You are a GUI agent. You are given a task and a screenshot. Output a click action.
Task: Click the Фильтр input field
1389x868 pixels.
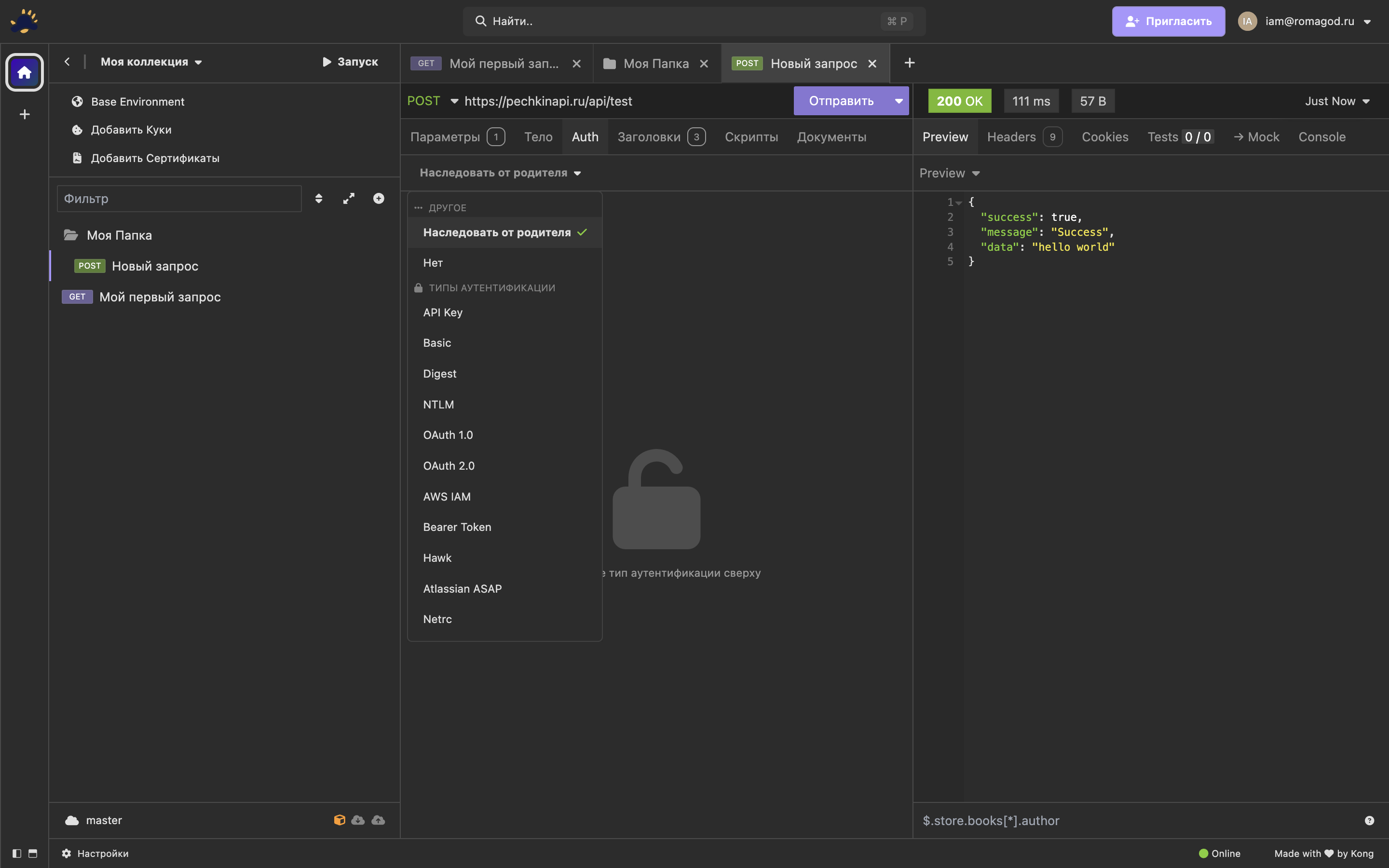coord(179,199)
